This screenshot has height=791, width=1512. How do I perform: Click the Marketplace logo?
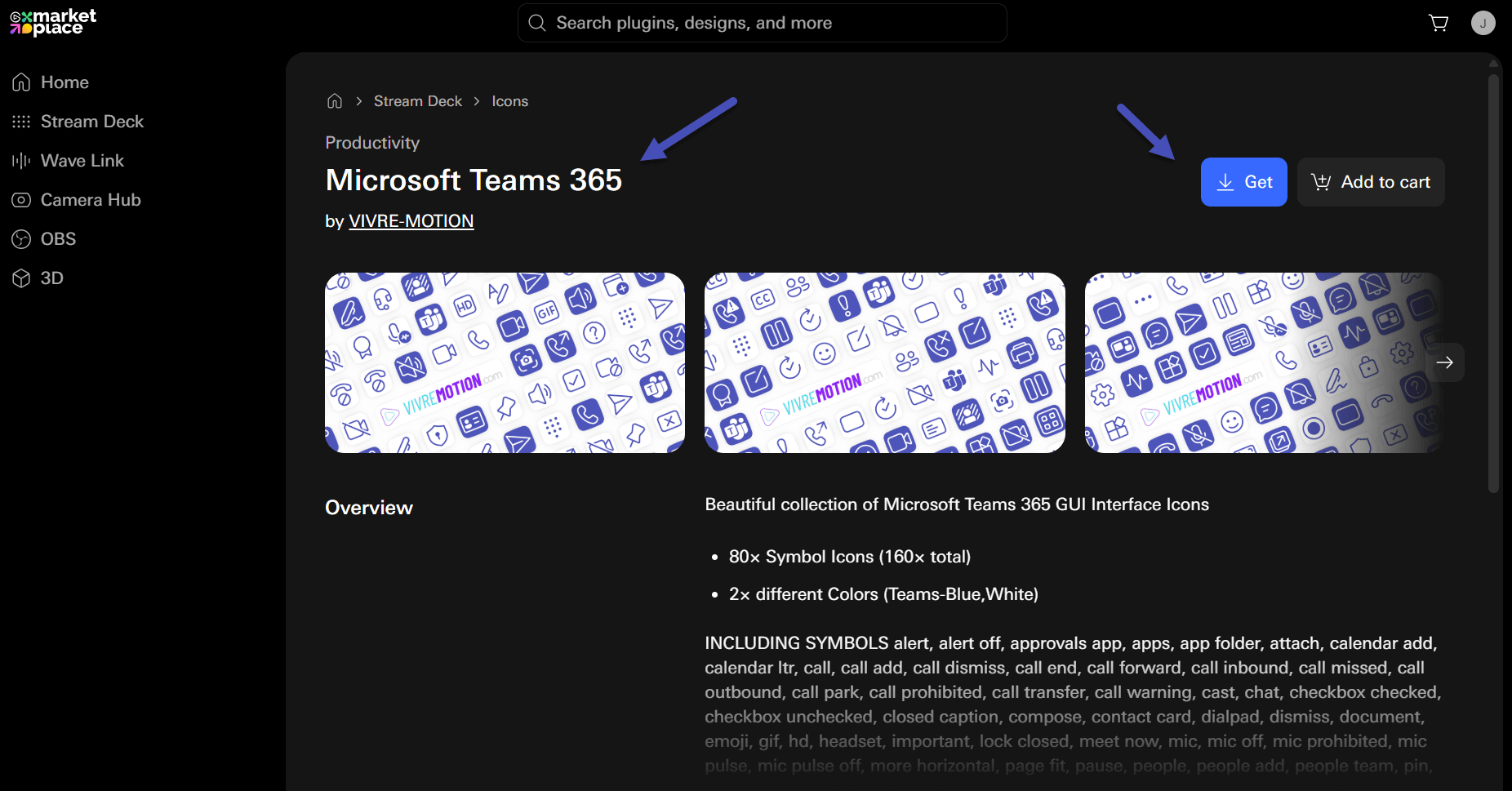(x=51, y=22)
